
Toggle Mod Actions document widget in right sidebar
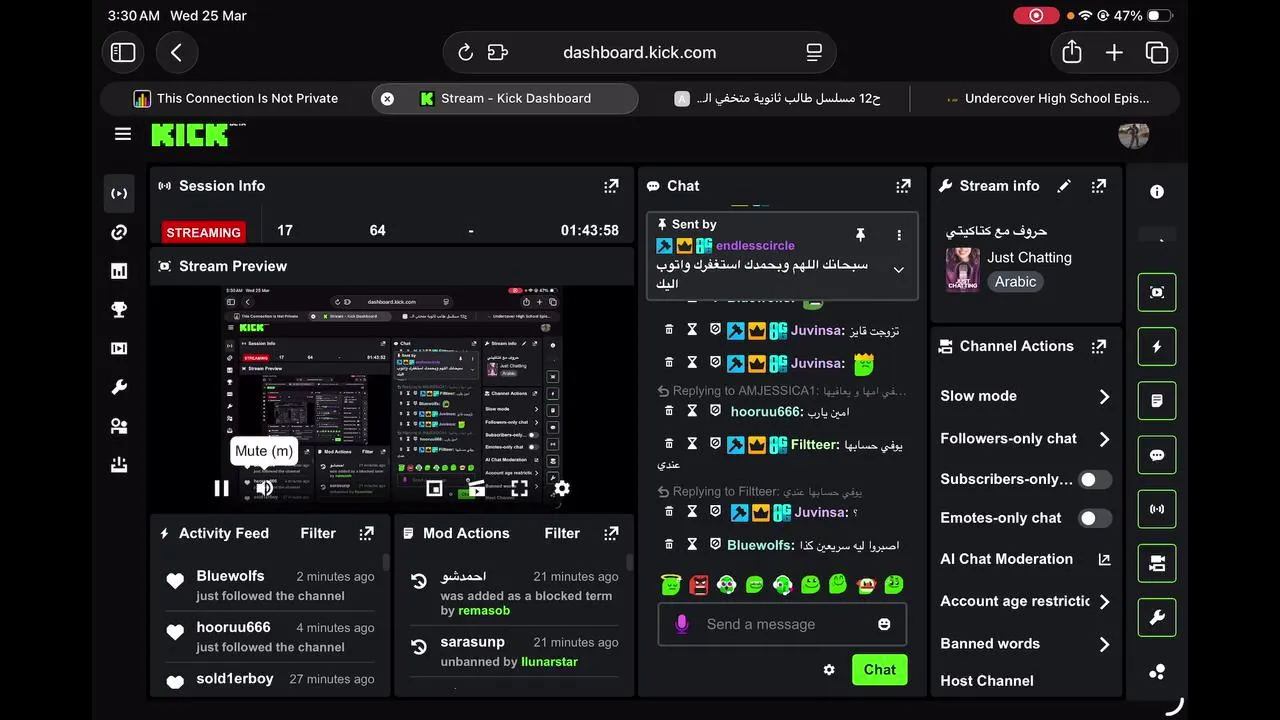point(1157,401)
